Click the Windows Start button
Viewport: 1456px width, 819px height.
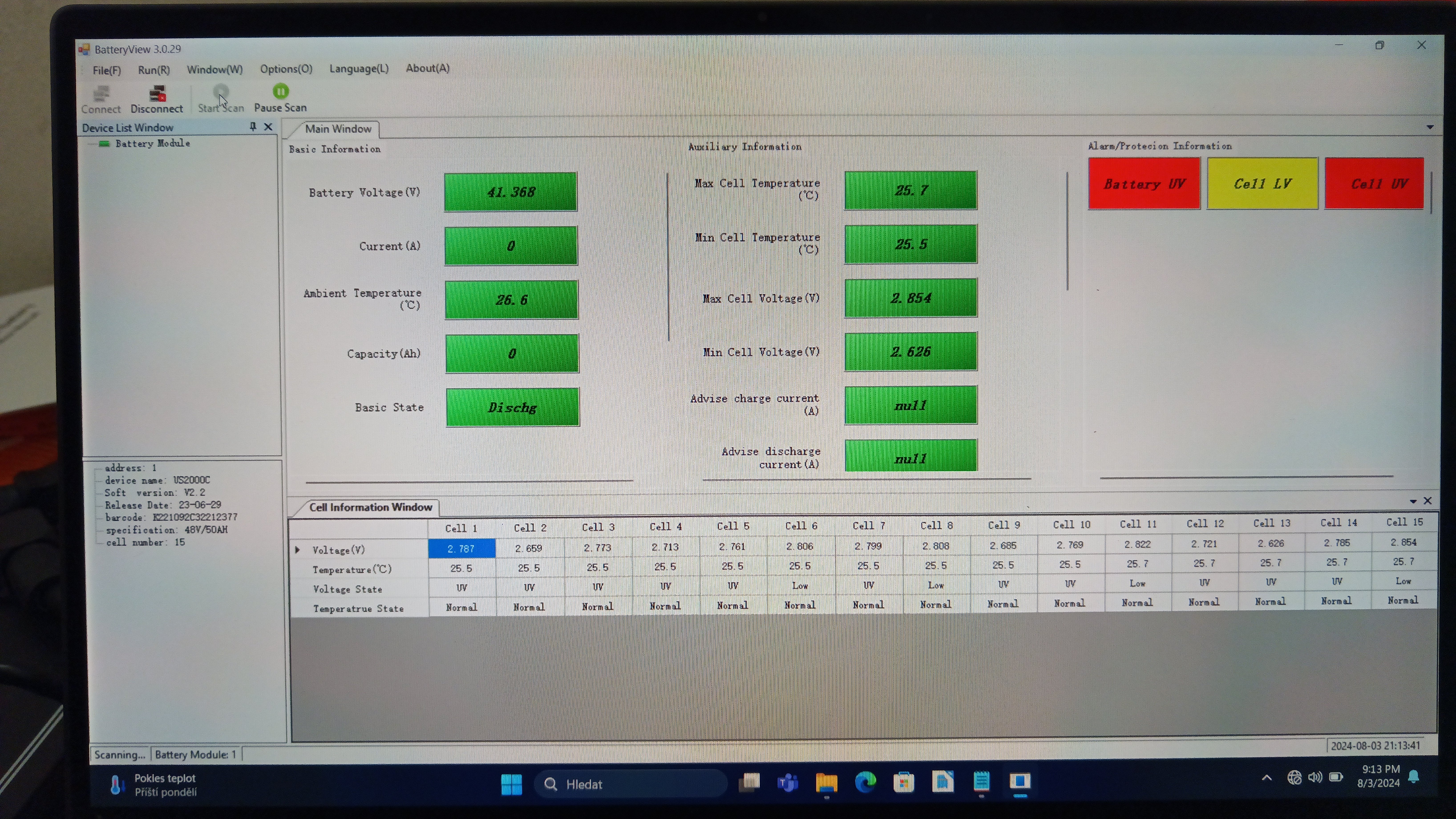tap(512, 784)
